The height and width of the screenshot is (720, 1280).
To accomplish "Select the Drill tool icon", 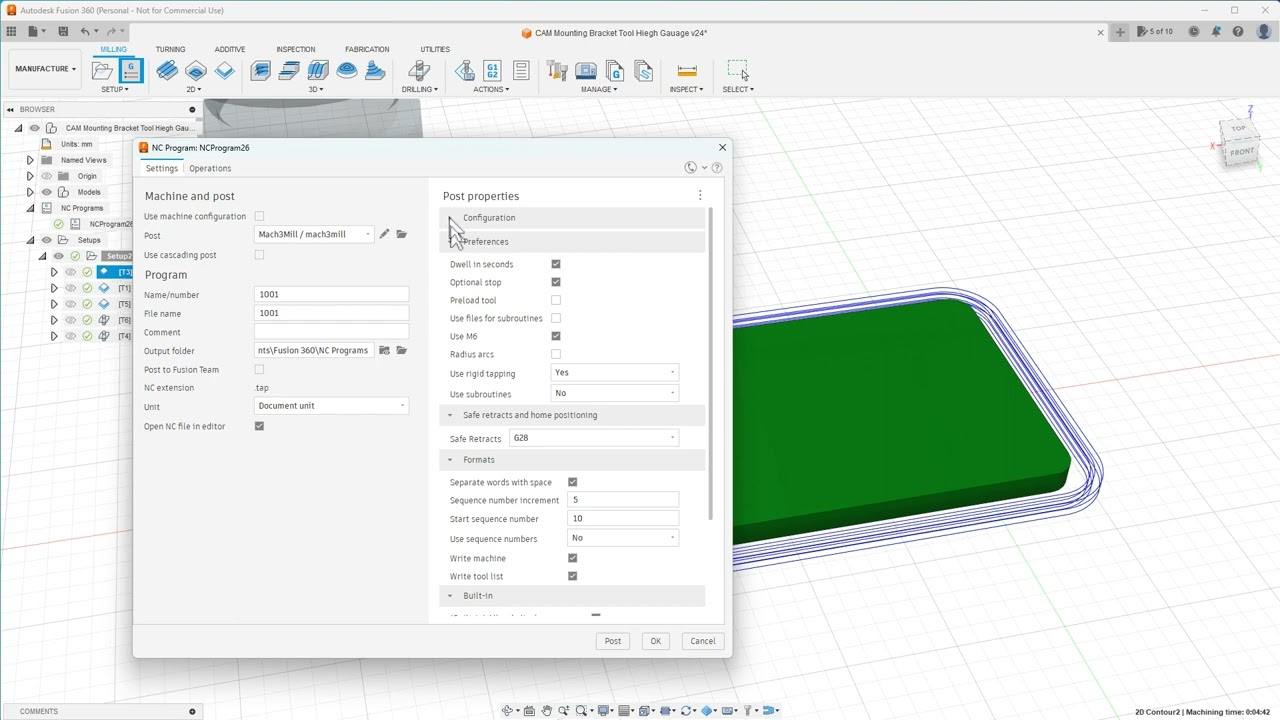I will coord(419,70).
